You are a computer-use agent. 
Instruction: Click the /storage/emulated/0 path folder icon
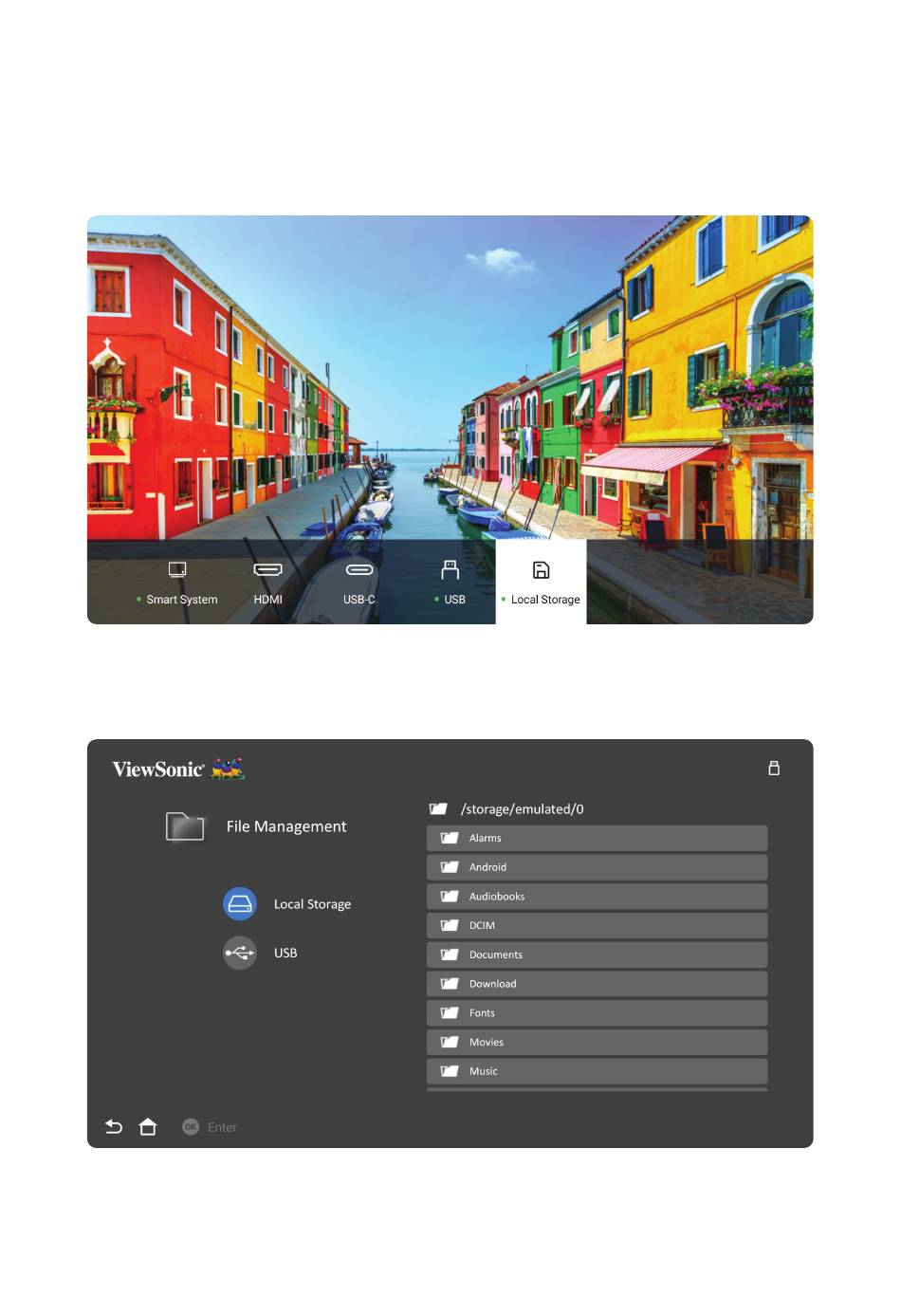(x=438, y=808)
